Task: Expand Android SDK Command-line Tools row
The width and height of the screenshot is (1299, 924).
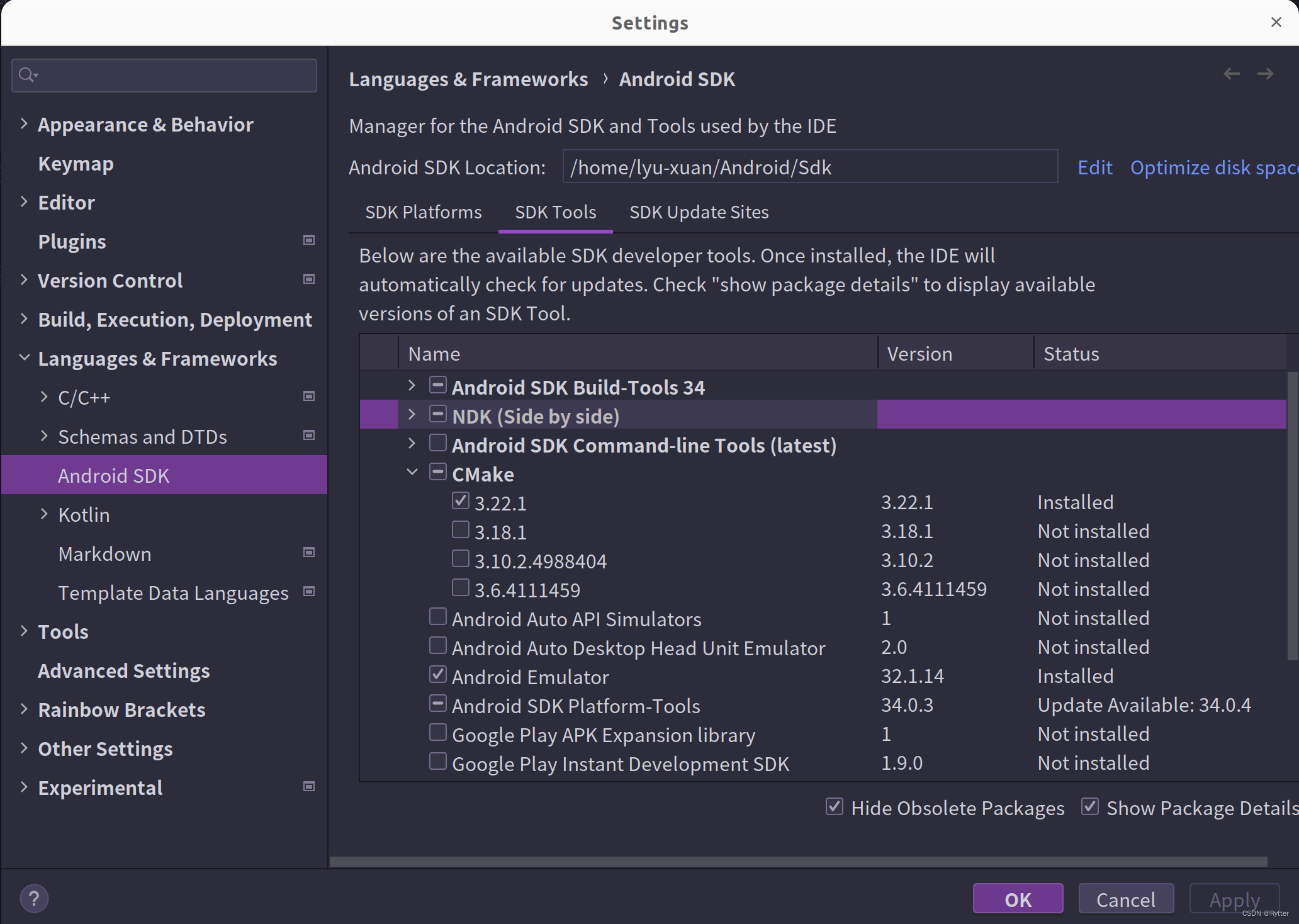Action: click(x=412, y=443)
